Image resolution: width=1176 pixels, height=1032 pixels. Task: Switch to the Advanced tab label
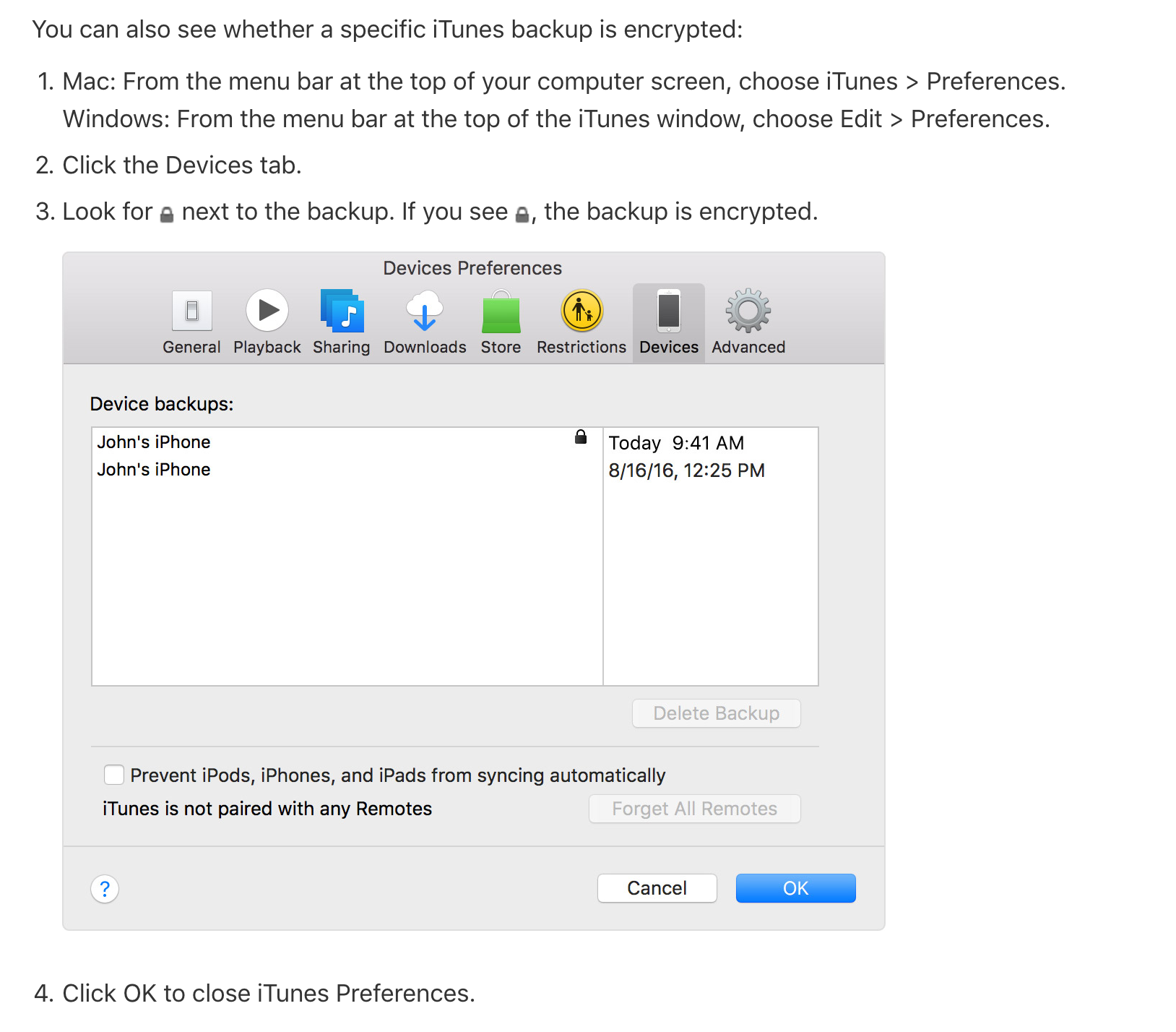click(x=748, y=347)
